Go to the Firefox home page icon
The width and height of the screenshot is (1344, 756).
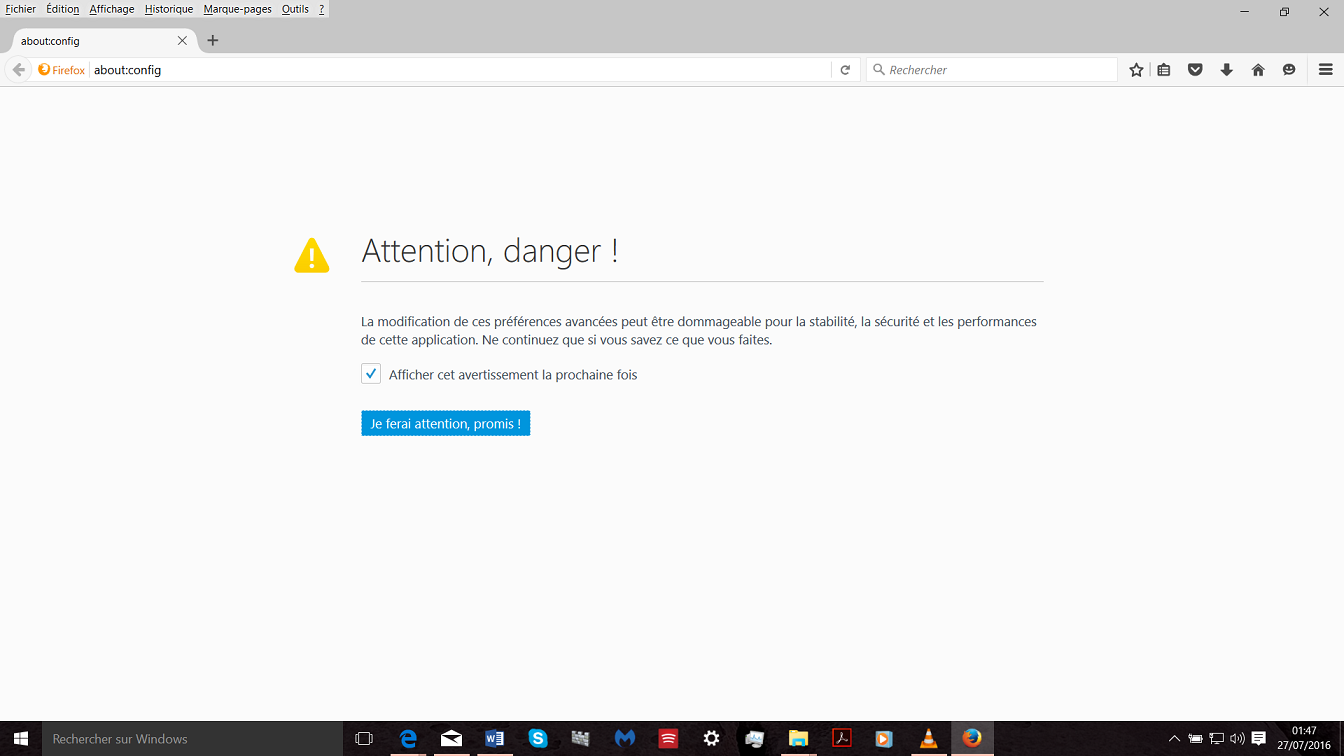pos(1258,70)
